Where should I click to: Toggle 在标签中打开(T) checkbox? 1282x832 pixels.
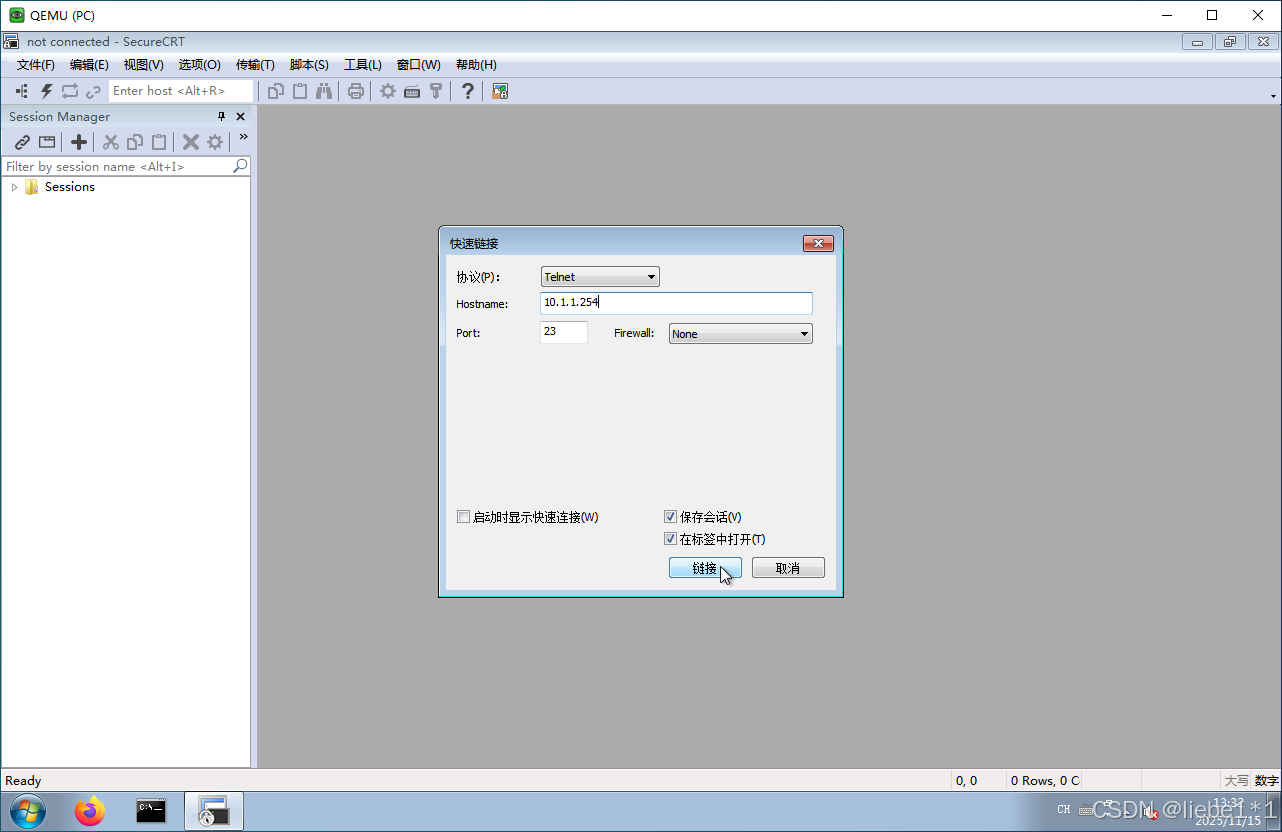coord(670,539)
